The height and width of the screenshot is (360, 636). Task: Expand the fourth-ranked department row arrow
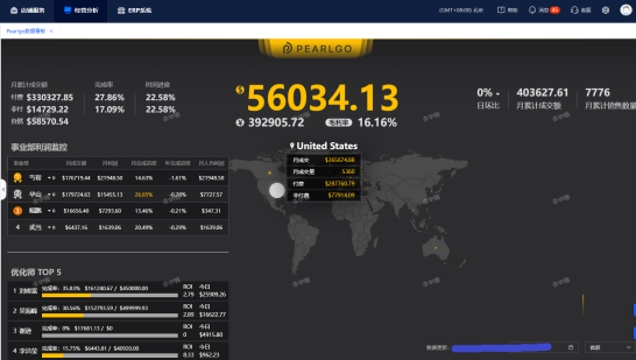49,227
